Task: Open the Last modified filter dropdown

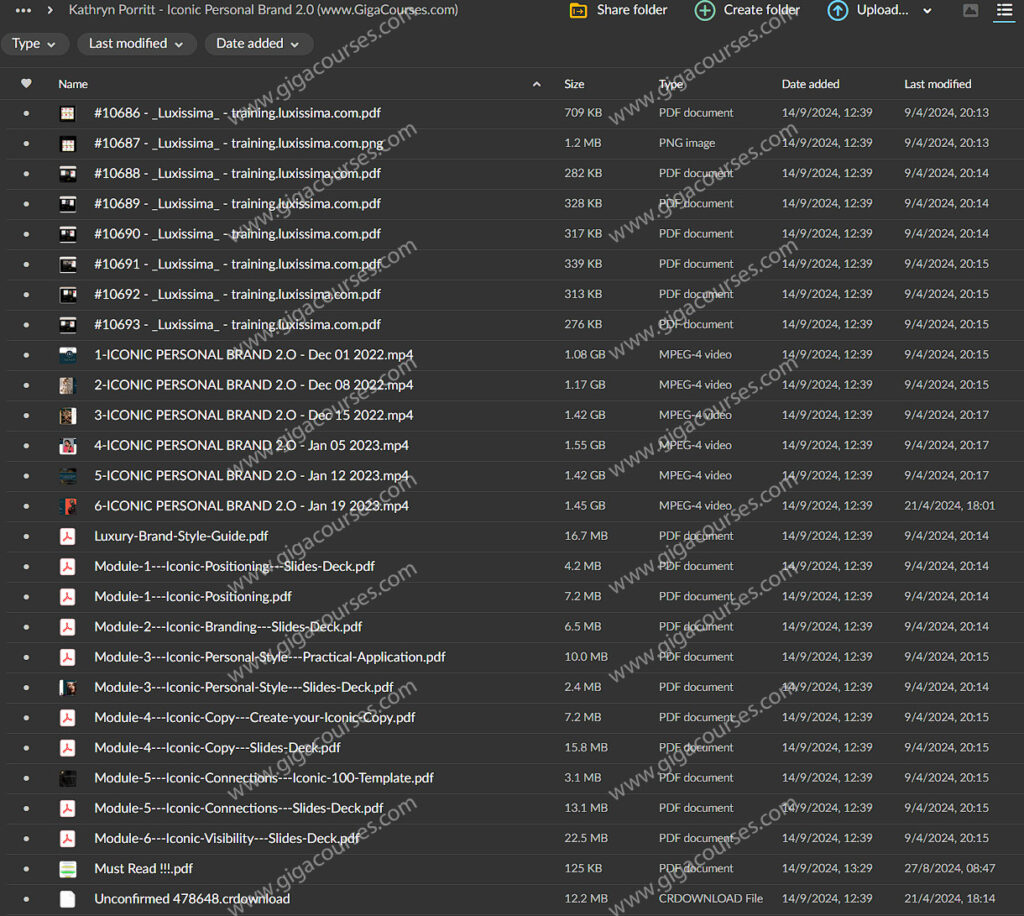Action: (x=135, y=44)
